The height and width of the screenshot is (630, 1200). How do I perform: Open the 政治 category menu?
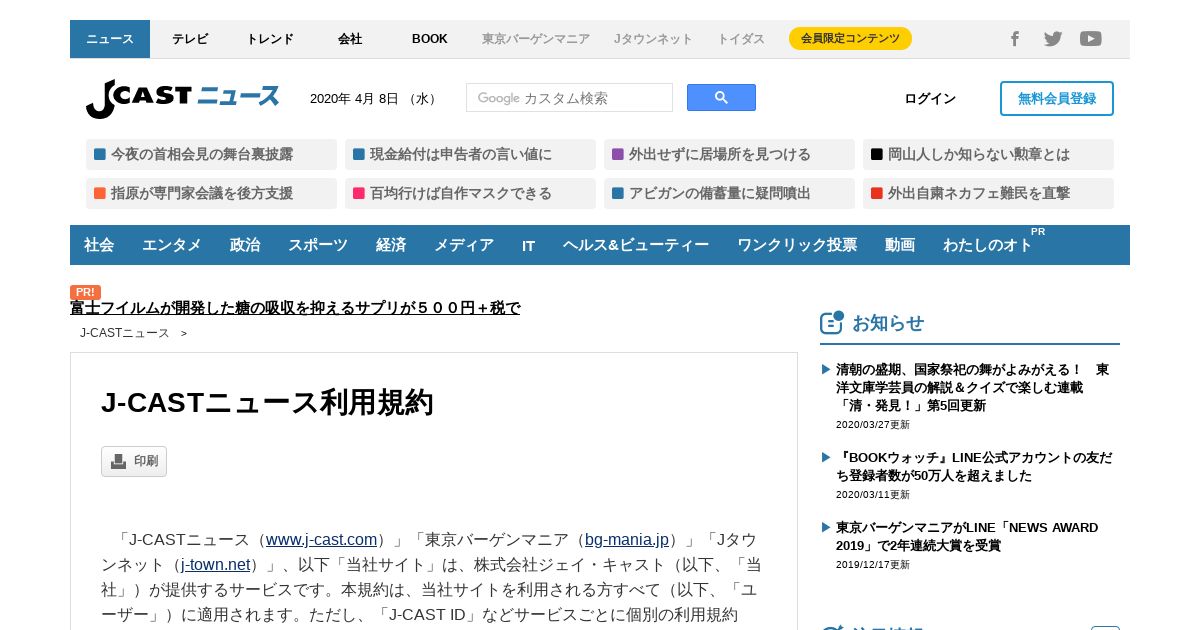(x=245, y=245)
